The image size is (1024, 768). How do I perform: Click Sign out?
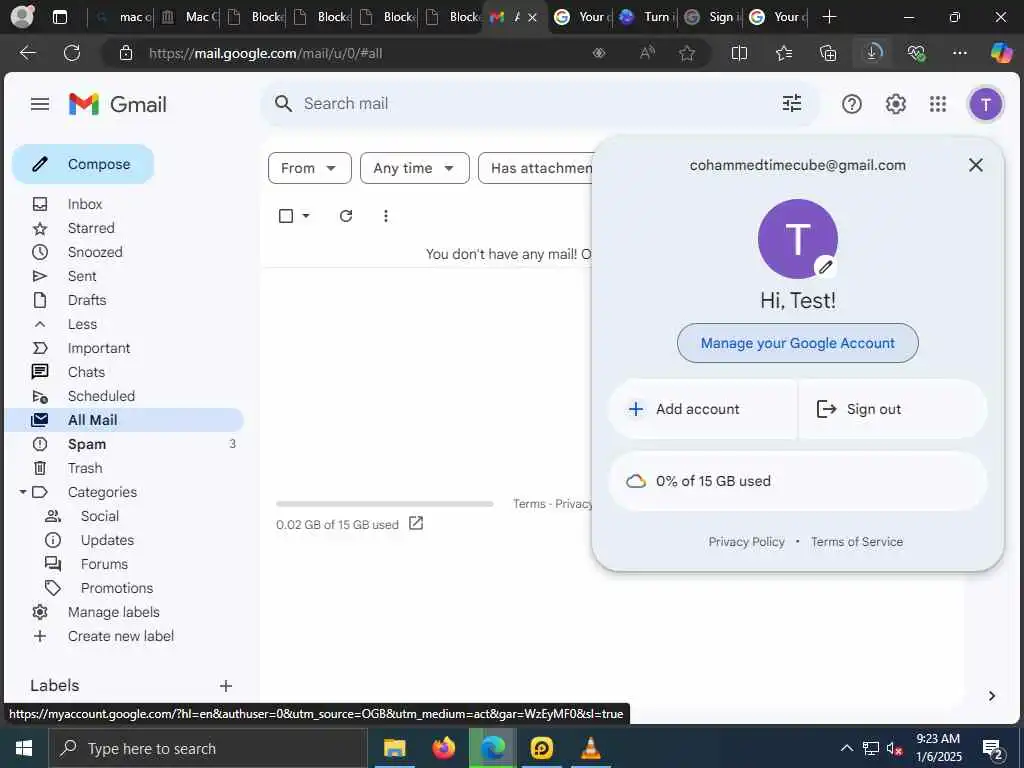click(x=893, y=409)
